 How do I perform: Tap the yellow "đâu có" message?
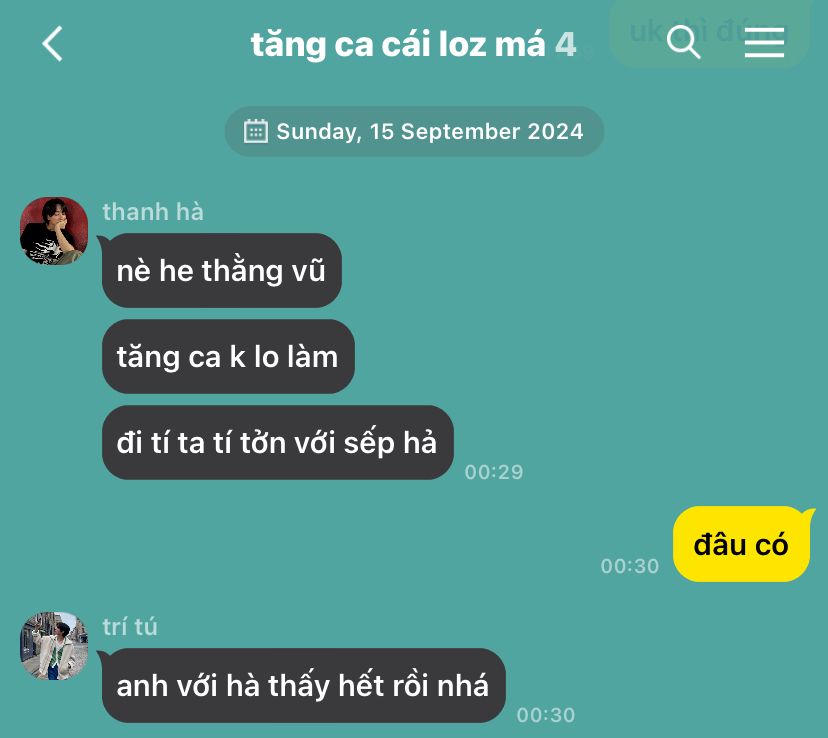pyautogui.click(x=741, y=544)
